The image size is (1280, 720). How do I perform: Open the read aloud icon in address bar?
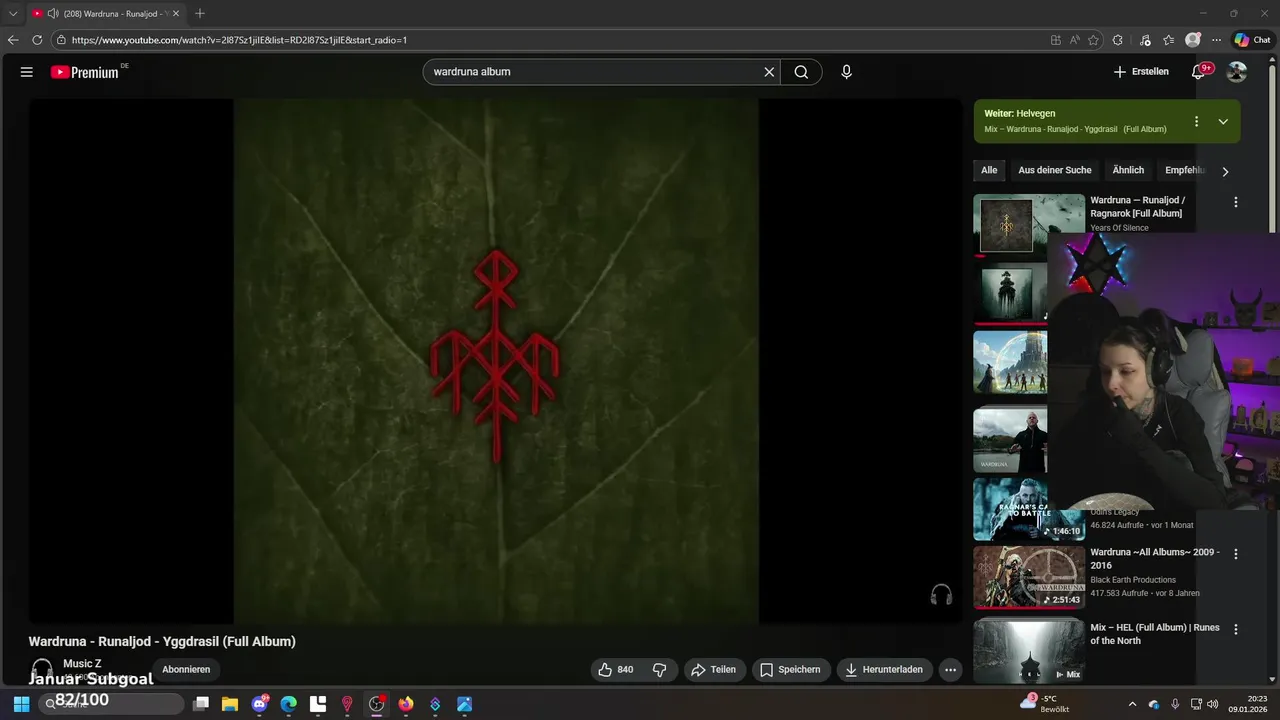point(1075,40)
